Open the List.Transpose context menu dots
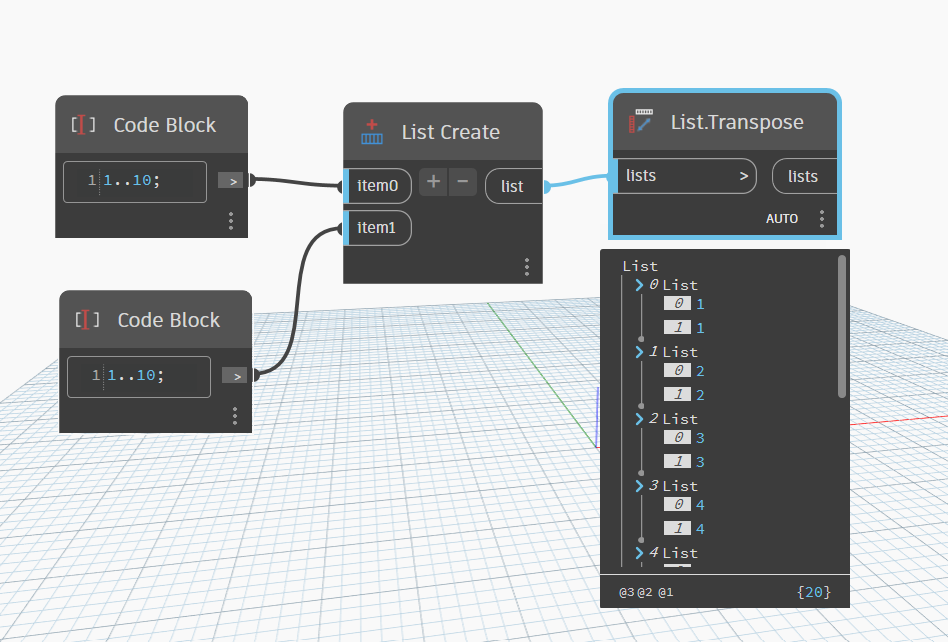 (822, 218)
